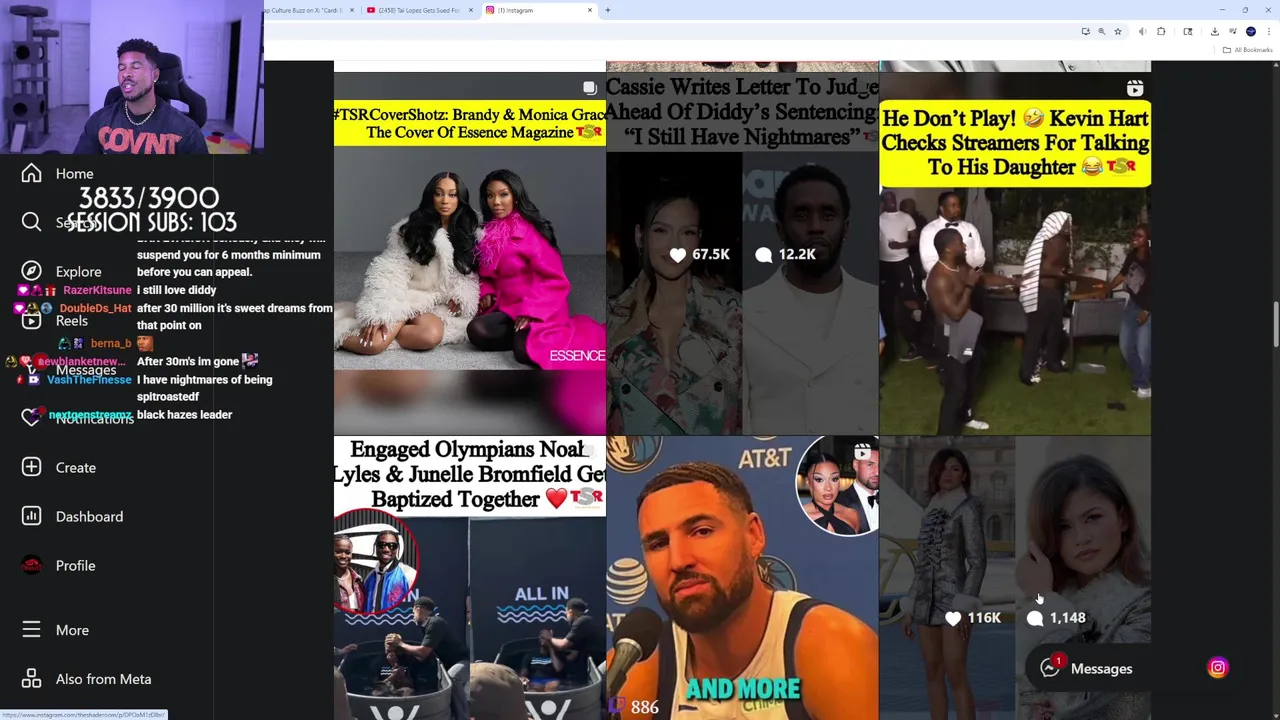Click chat username RazerKitsune

point(97,290)
